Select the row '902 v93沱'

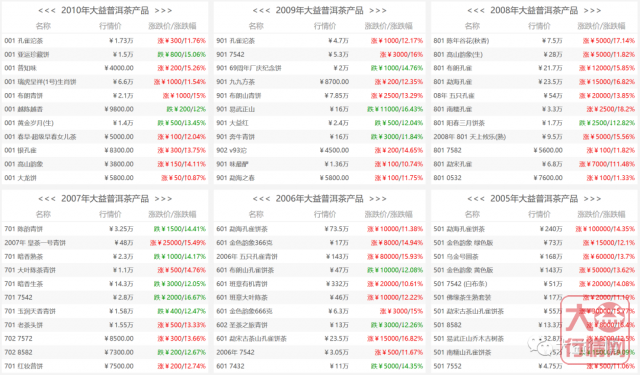click(320, 150)
